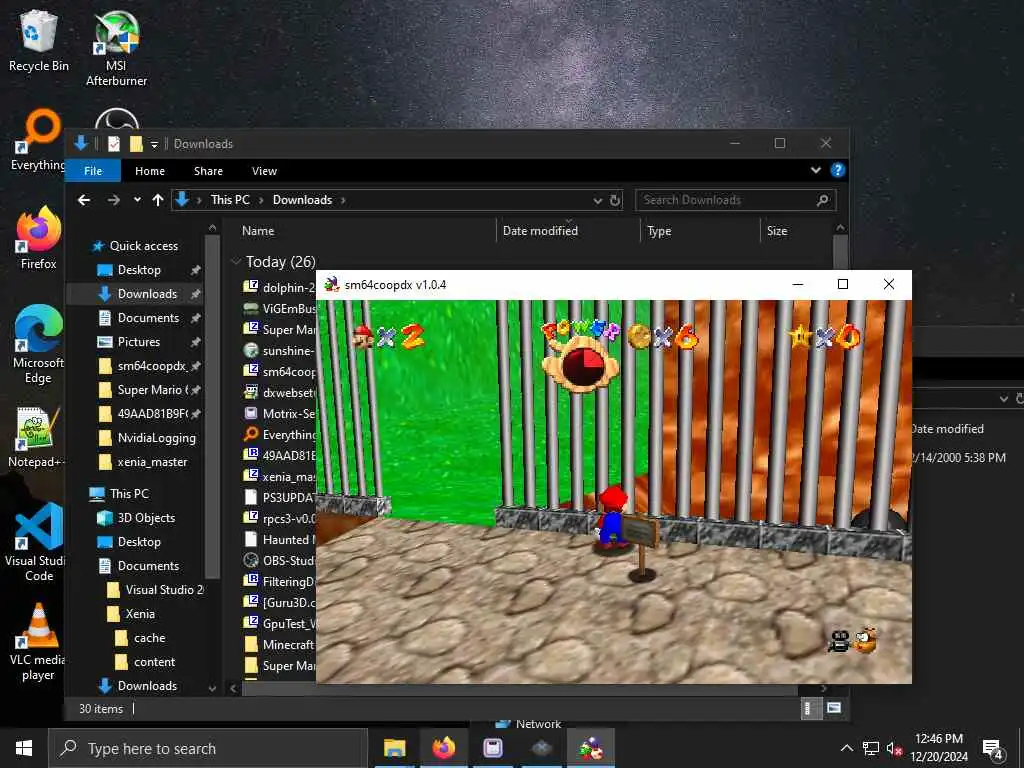Open address bar history dropdown

(x=597, y=200)
